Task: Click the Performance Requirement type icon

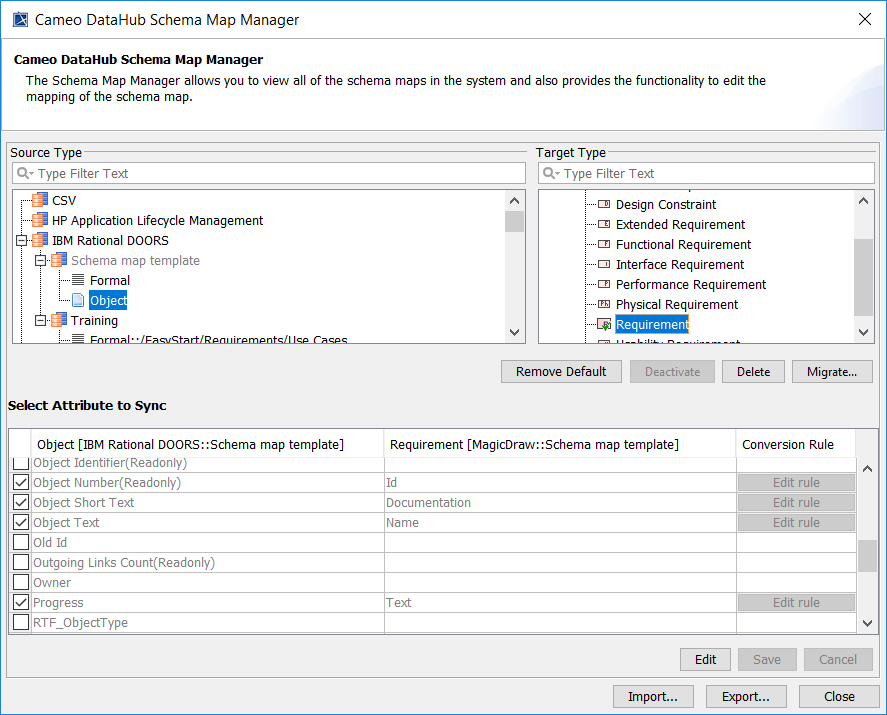Action: pyautogui.click(x=604, y=285)
